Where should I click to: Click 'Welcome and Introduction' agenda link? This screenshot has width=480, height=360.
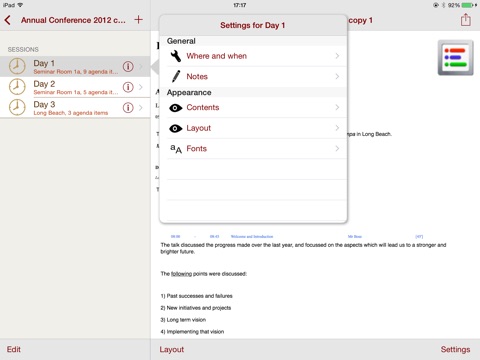tap(252, 236)
